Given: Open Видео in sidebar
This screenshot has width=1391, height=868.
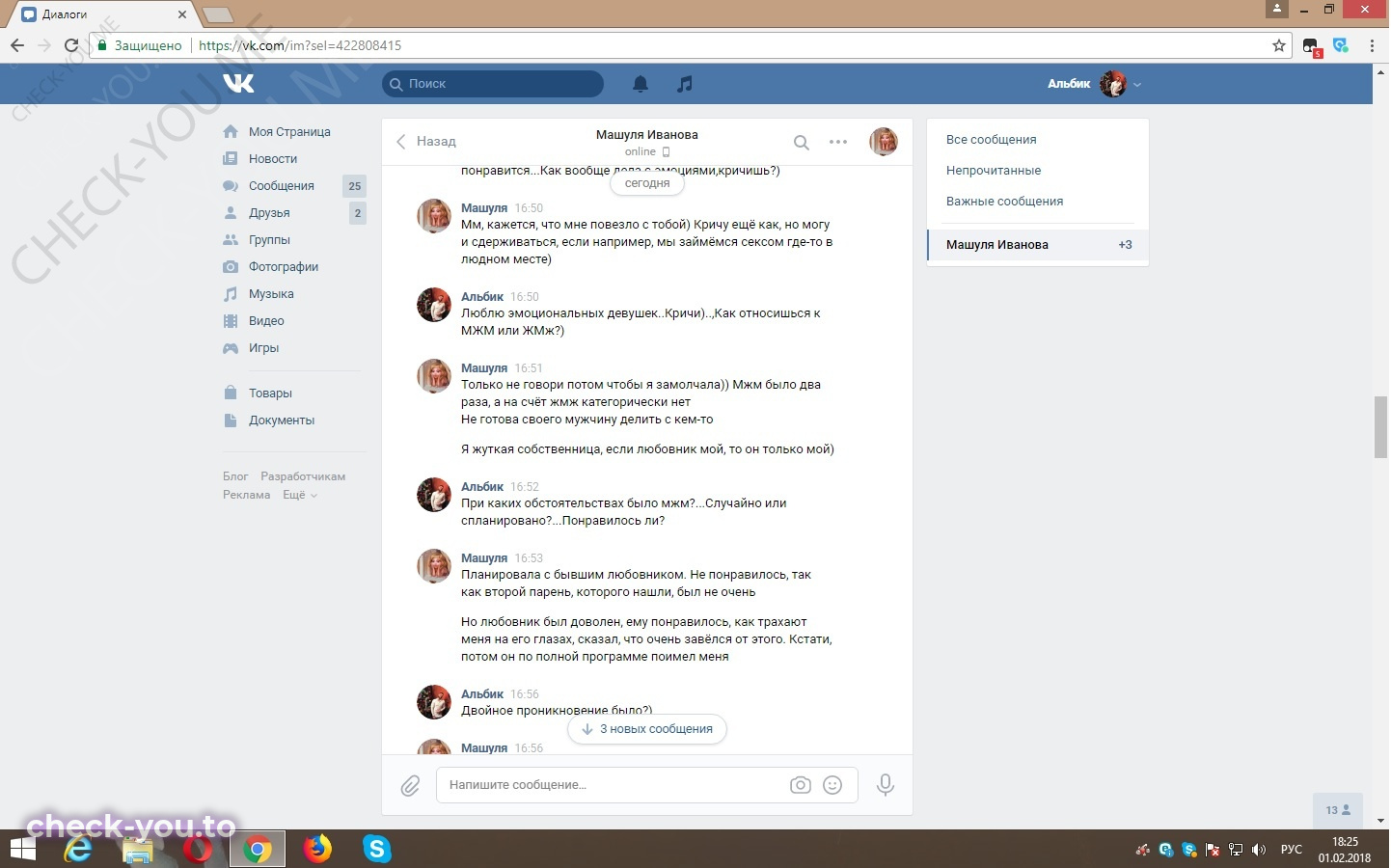Looking at the screenshot, I should [266, 321].
